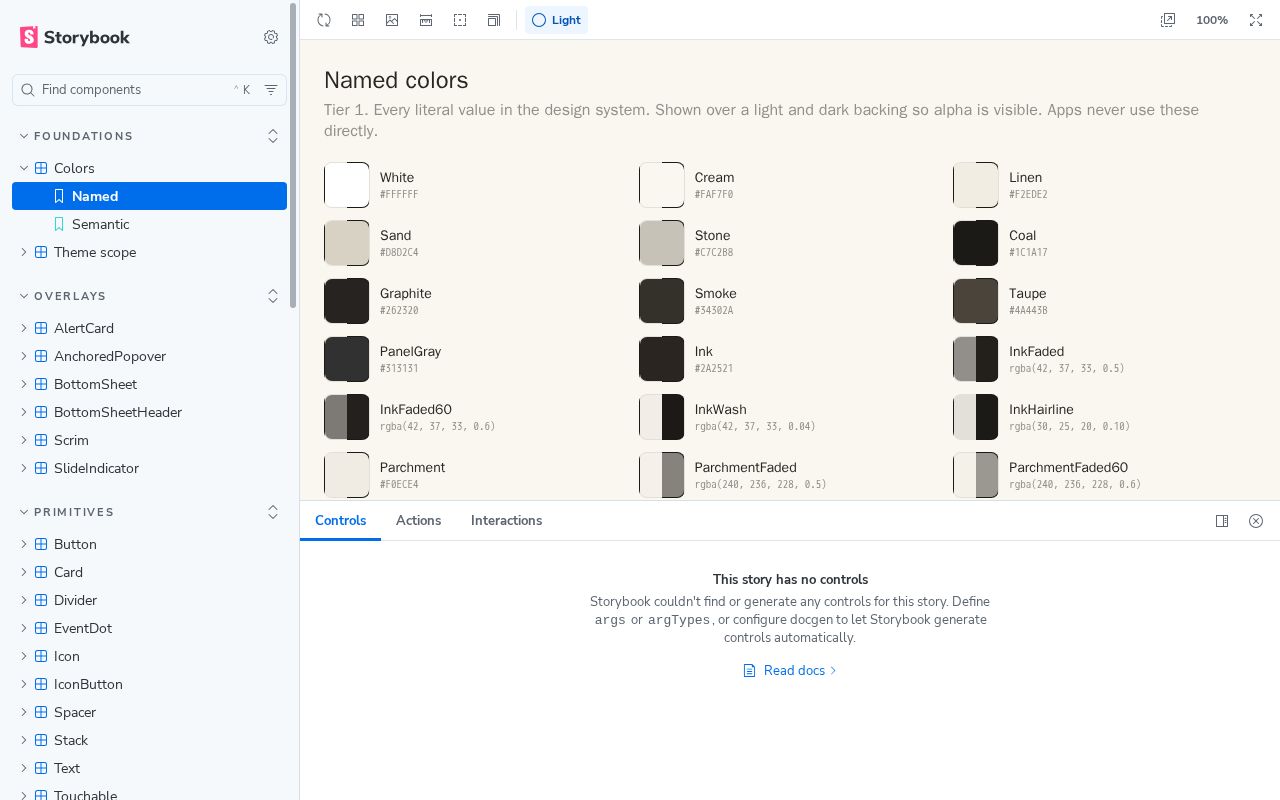1280x800 pixels.
Task: Open the Actions tab
Action: [x=418, y=521]
